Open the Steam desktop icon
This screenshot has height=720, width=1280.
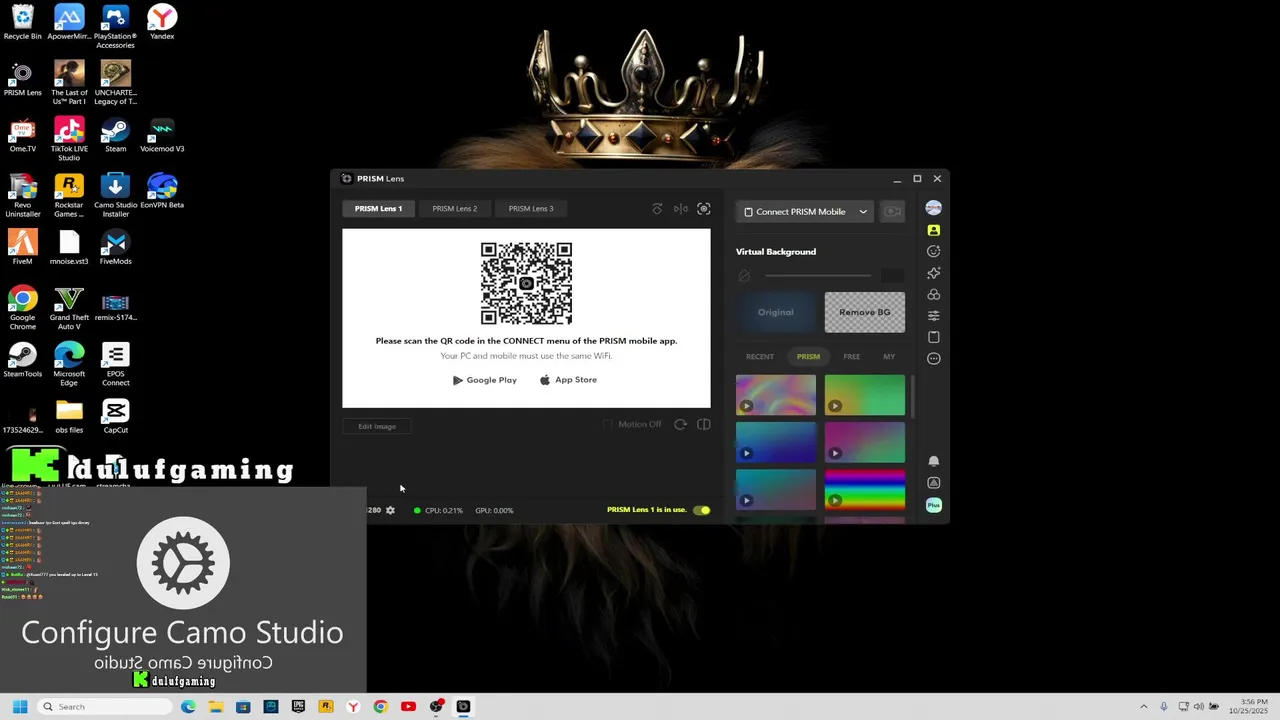(115, 136)
